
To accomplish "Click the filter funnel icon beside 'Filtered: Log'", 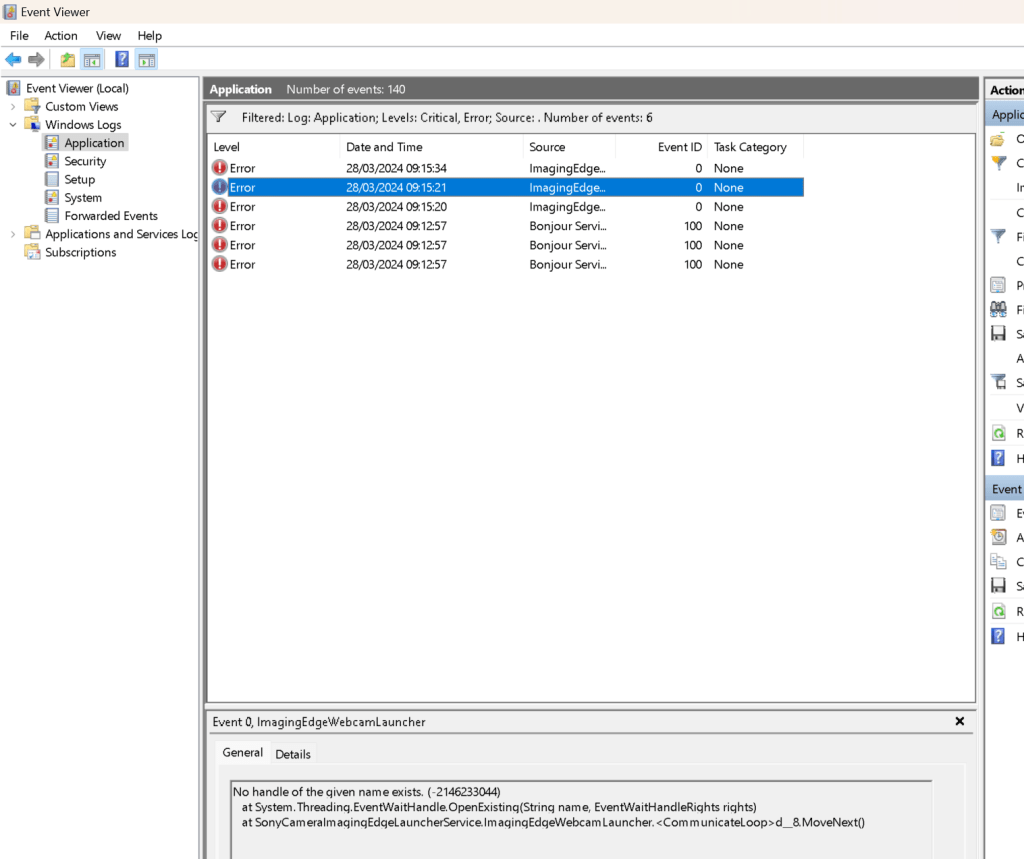I will [219, 118].
